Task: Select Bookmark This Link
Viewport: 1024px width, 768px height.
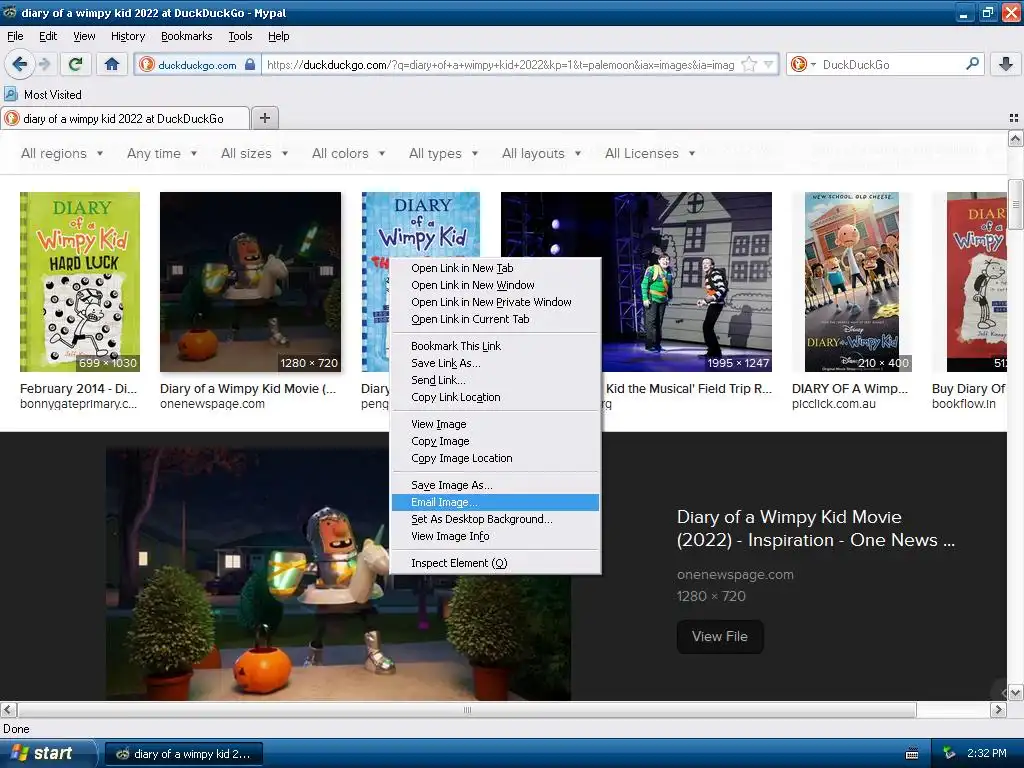Action: tap(495, 345)
